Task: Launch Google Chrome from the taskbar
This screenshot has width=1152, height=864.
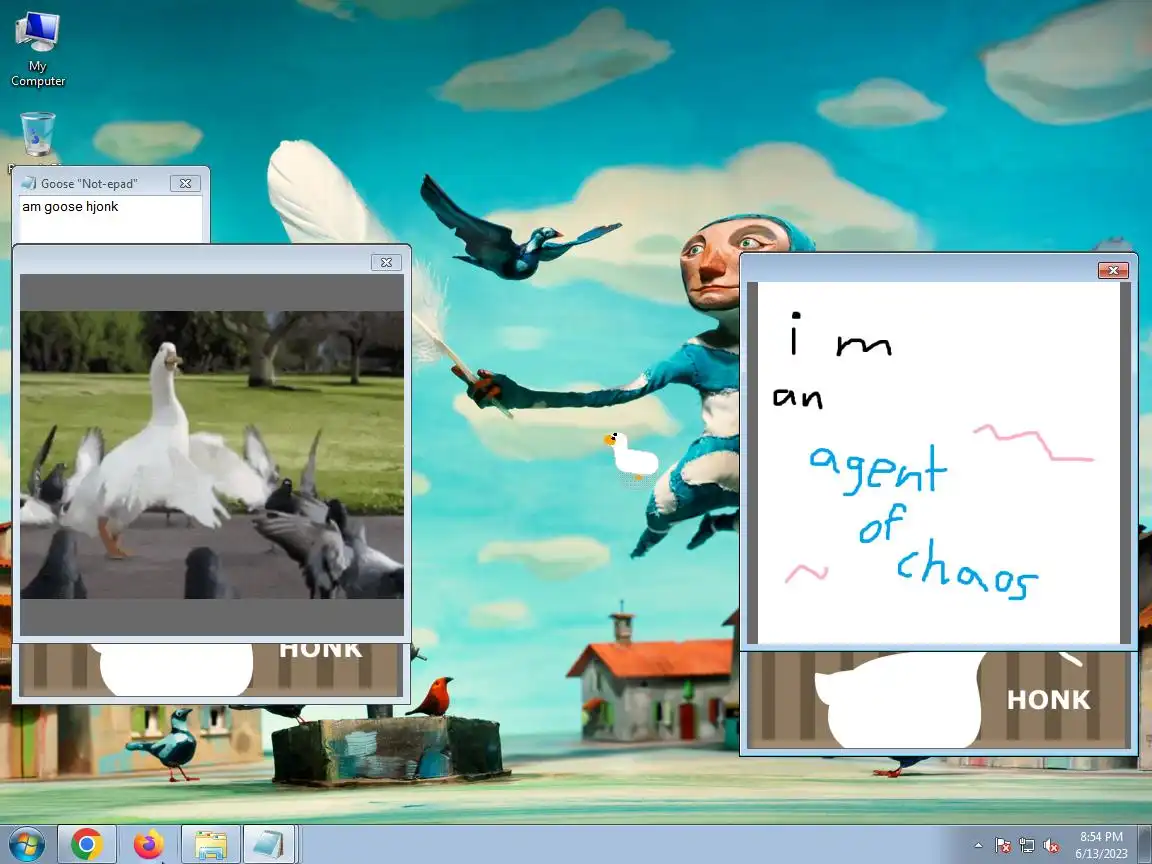Action: [87, 844]
